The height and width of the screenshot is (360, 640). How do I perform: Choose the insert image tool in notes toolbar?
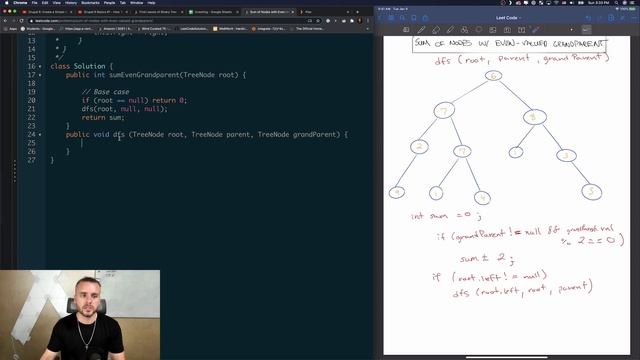click(493, 29)
